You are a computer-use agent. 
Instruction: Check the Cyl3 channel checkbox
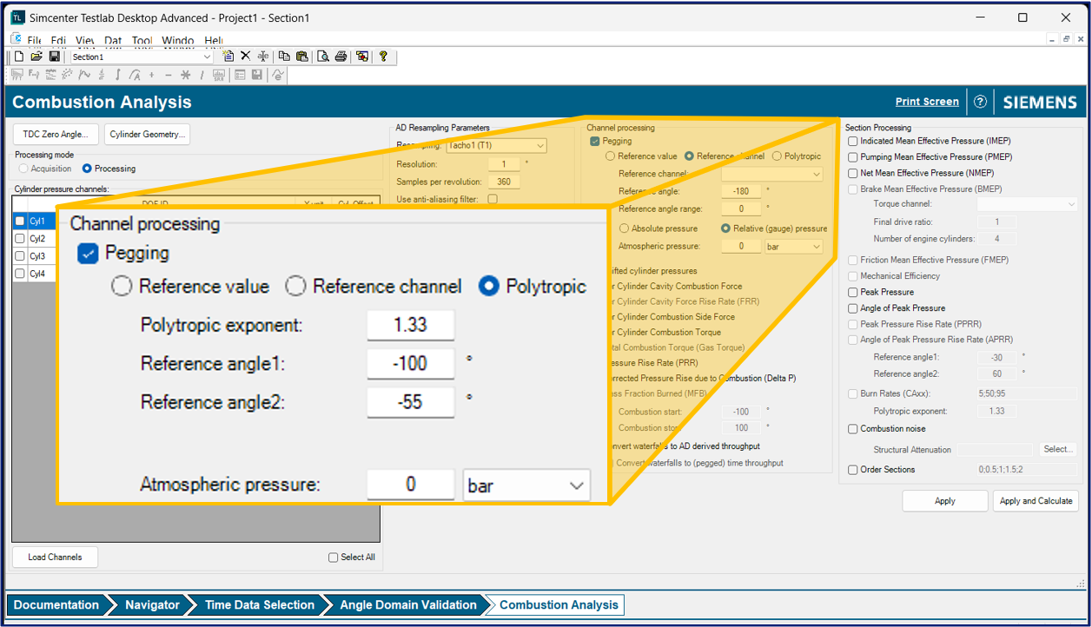pos(19,255)
